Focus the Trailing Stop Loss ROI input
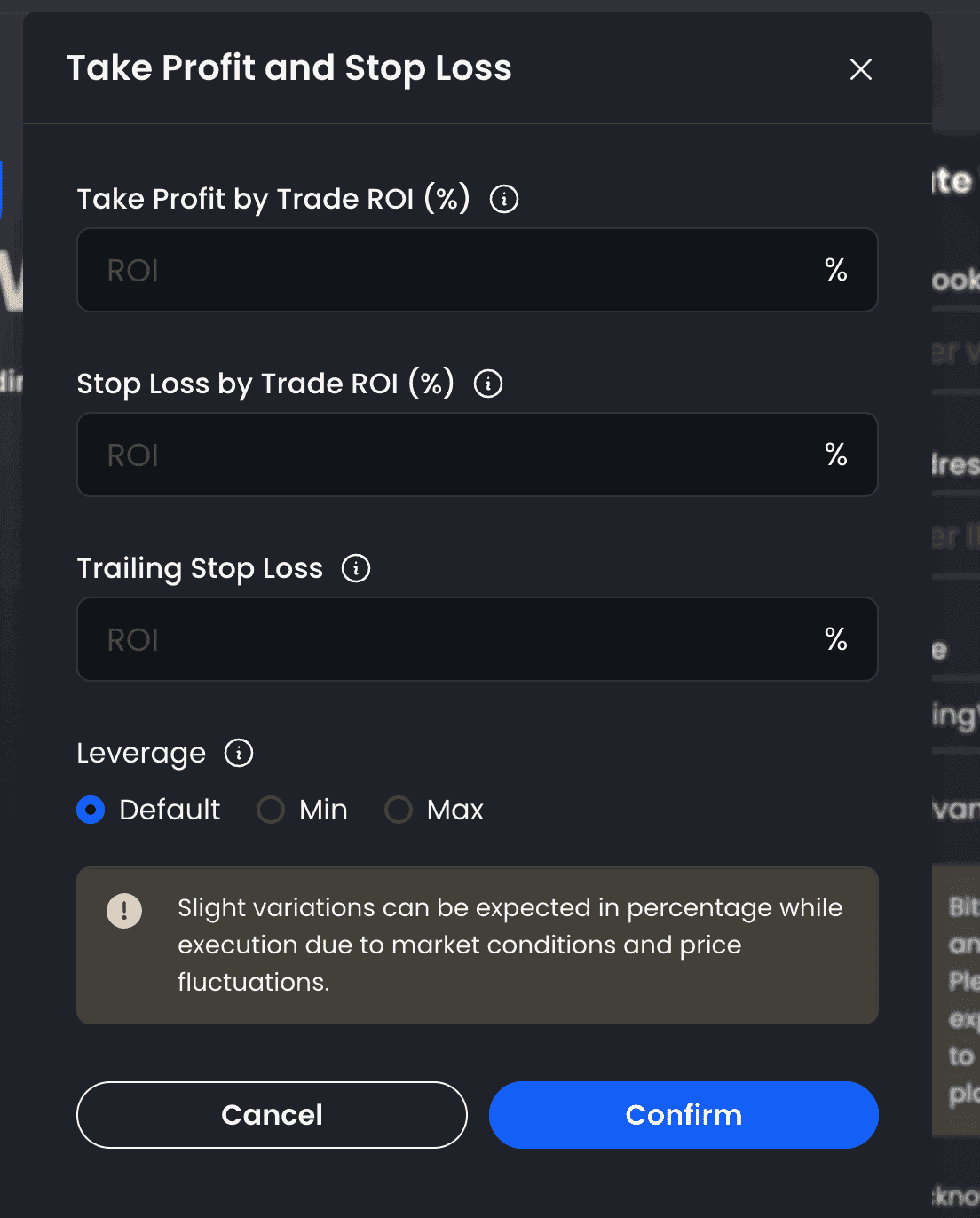Viewport: 980px width, 1218px height. tap(478, 639)
